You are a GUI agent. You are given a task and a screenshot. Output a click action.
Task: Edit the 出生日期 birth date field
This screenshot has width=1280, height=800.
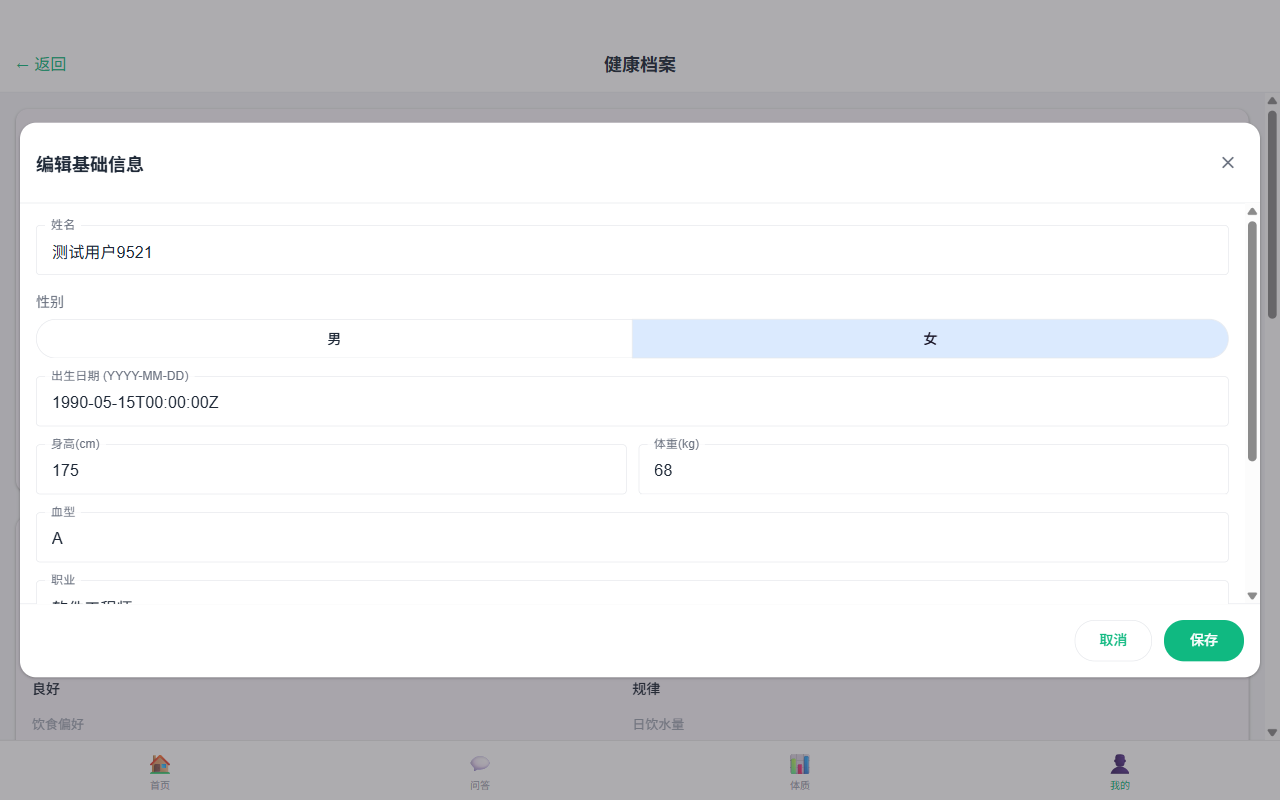[x=632, y=403]
